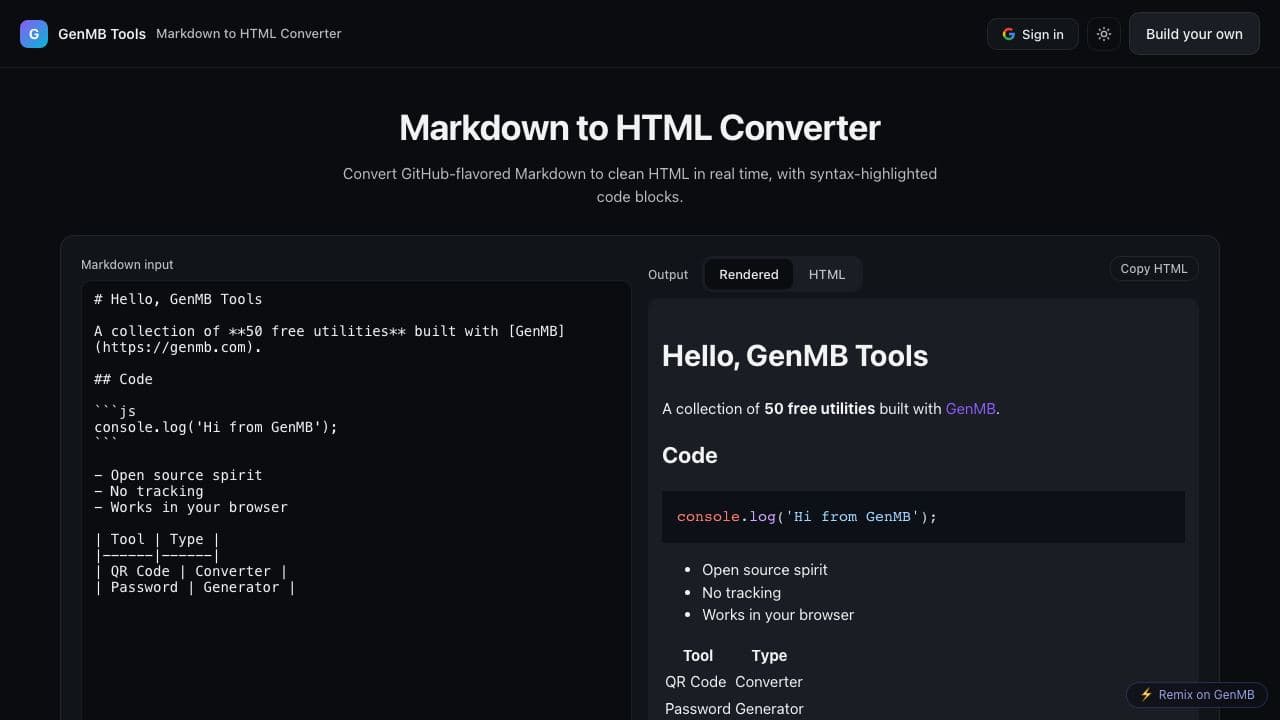1280x720 pixels.
Task: Click the '50 free utilities' bold text
Action: pyautogui.click(x=819, y=408)
